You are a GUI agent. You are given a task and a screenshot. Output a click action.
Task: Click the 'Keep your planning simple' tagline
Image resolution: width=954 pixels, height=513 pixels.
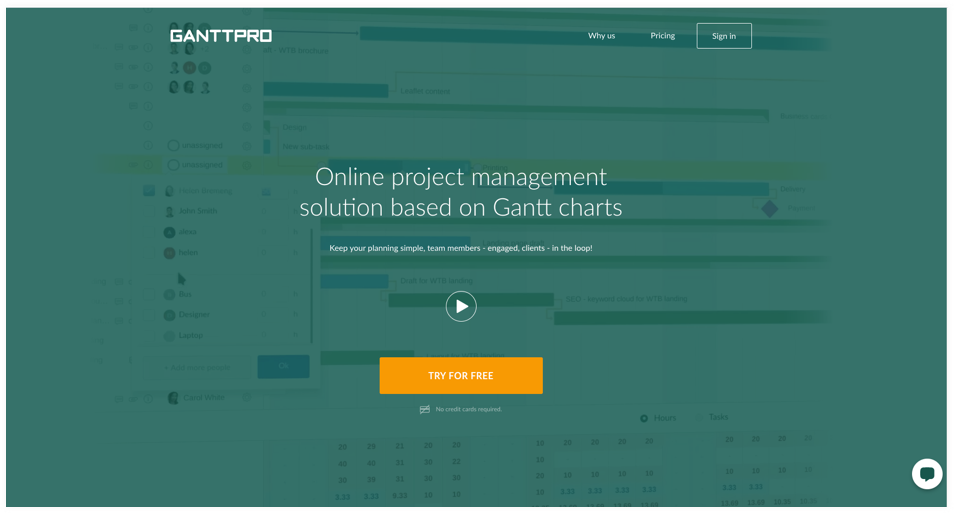click(461, 248)
